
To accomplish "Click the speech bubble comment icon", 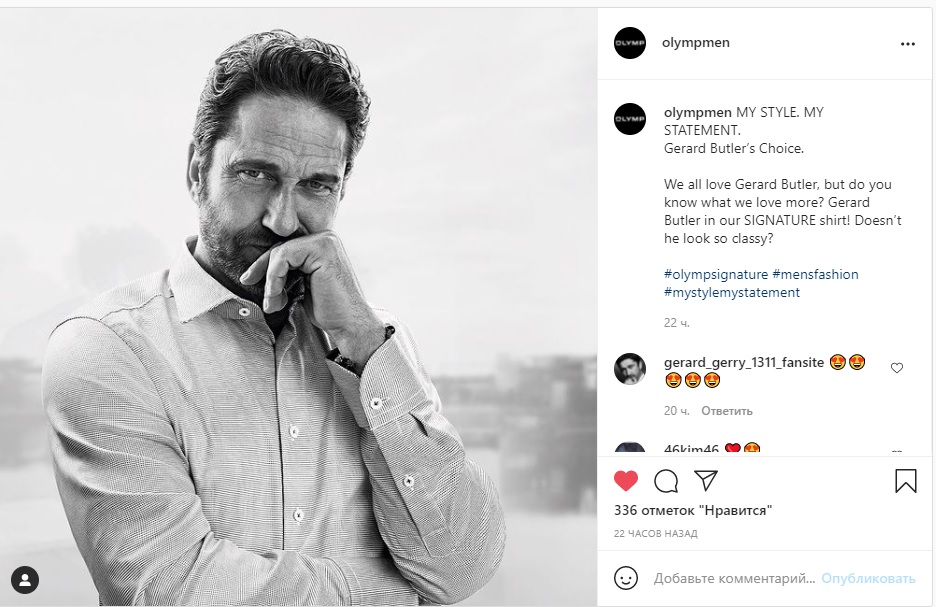I will (x=666, y=481).
